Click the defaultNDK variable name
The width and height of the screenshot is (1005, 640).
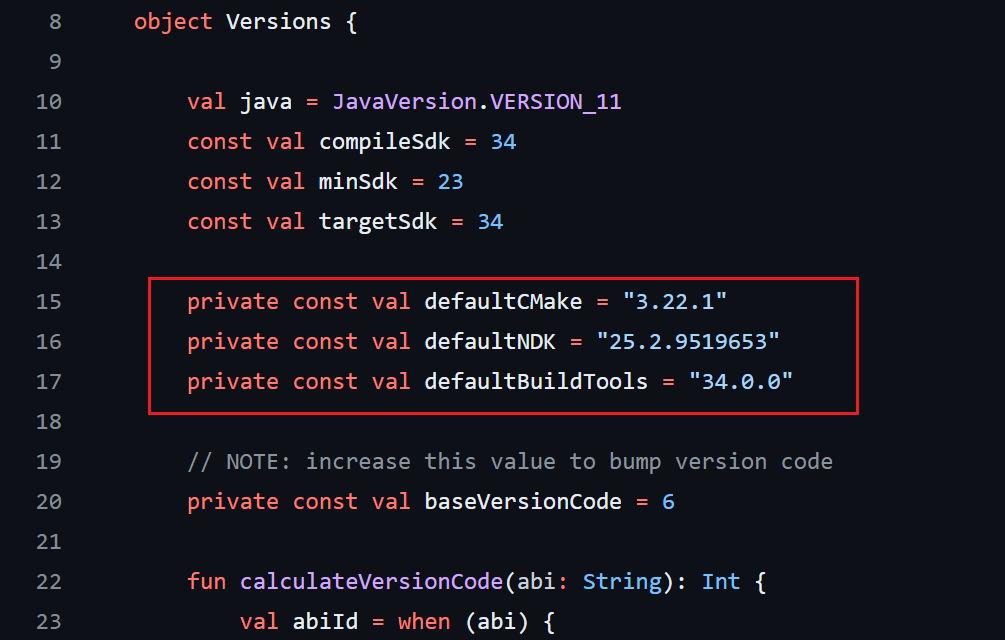pos(490,342)
